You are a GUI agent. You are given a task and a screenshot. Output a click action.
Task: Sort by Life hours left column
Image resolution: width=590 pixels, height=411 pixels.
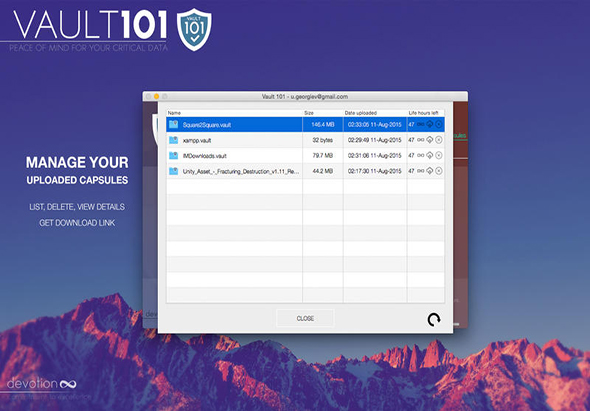point(426,113)
